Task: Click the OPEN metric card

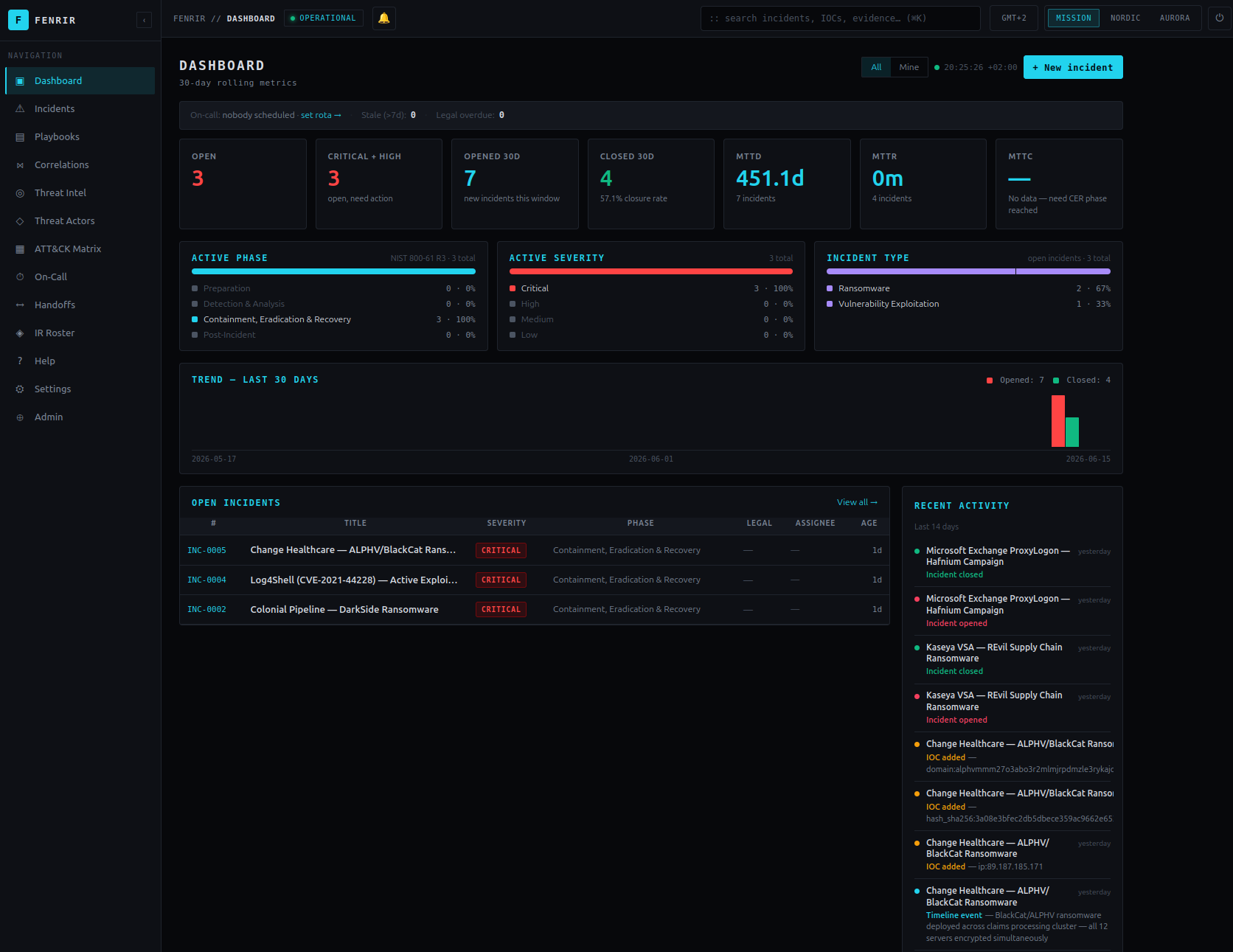Action: pyautogui.click(x=243, y=184)
